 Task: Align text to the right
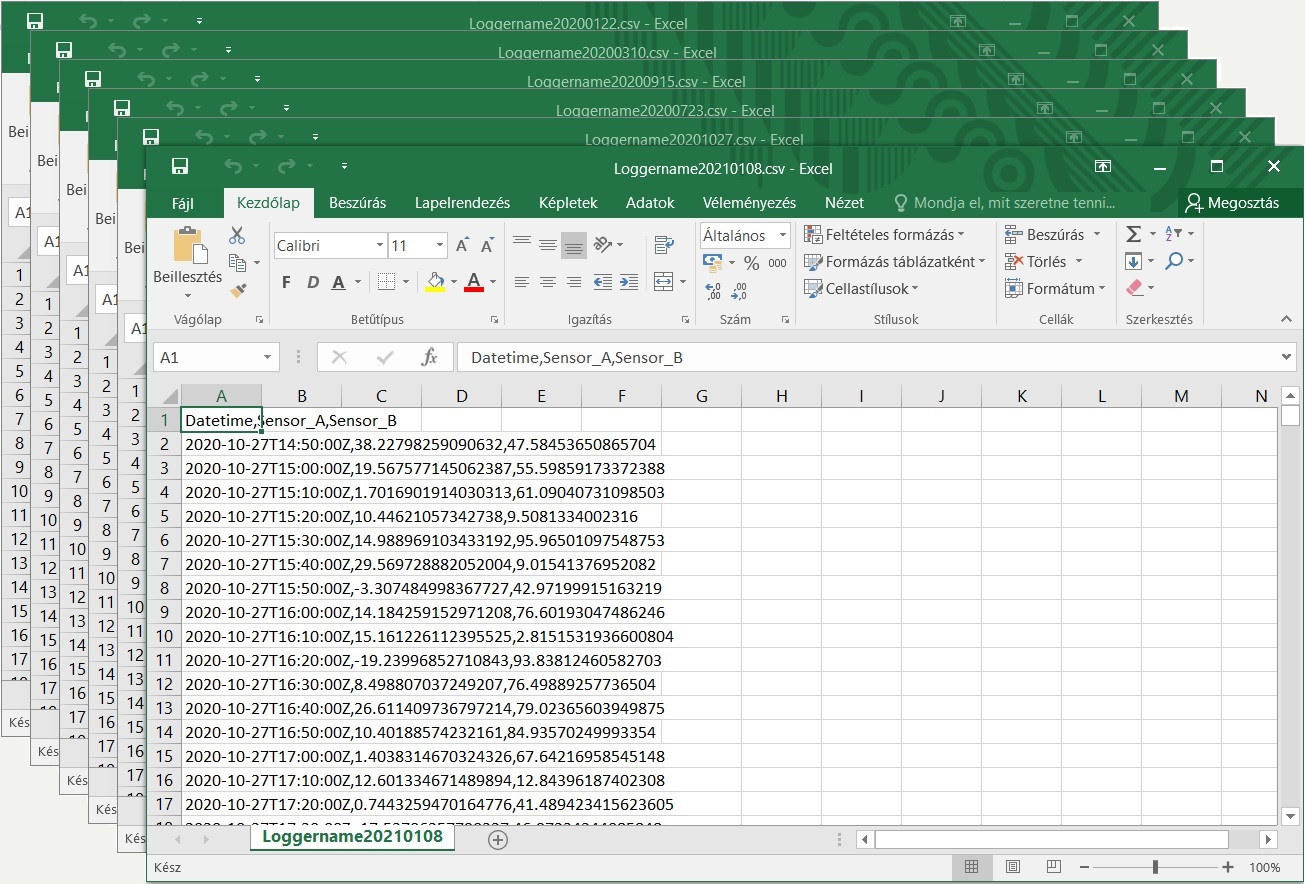click(x=573, y=283)
